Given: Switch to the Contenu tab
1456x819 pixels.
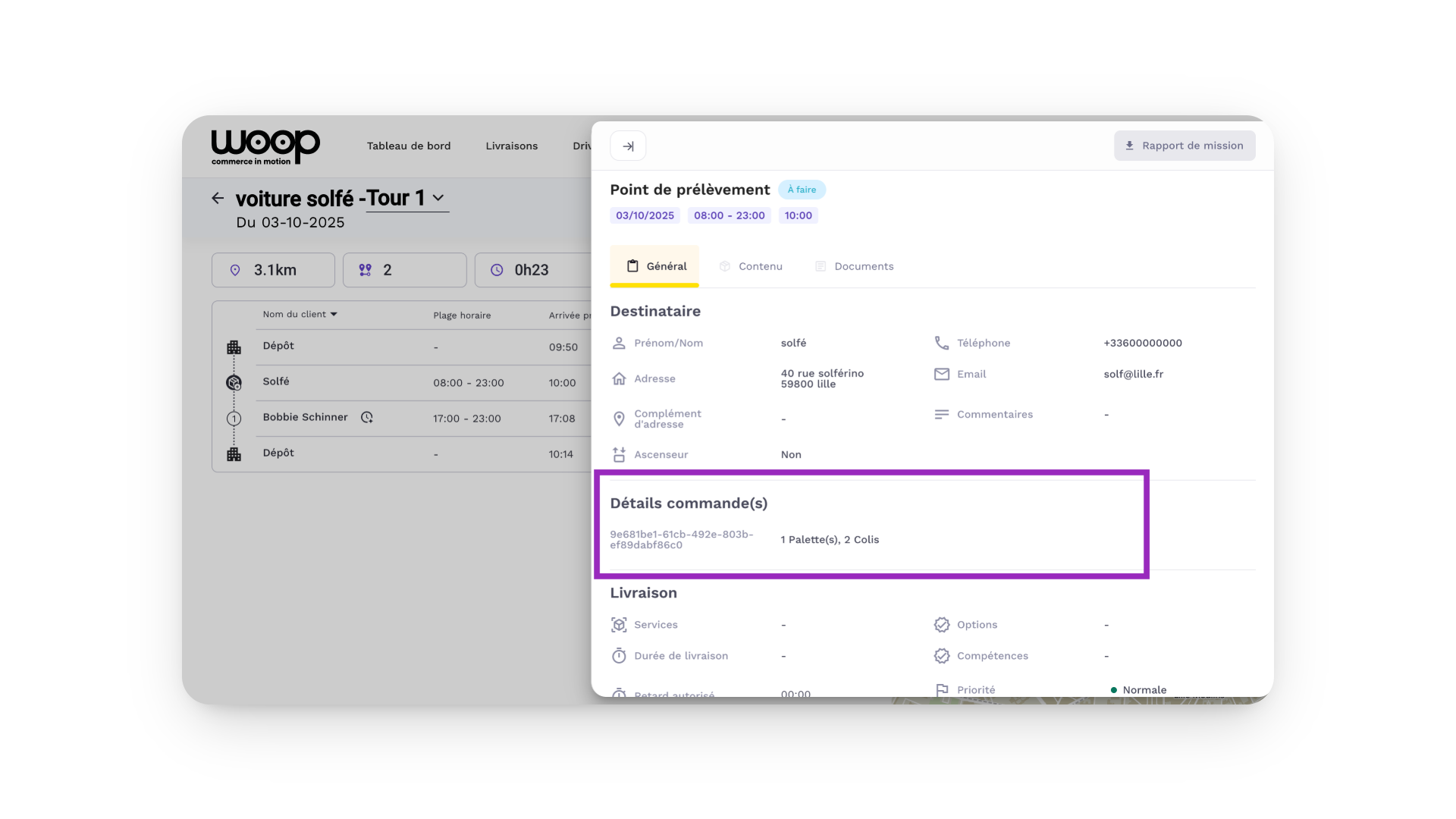Looking at the screenshot, I should click(751, 267).
